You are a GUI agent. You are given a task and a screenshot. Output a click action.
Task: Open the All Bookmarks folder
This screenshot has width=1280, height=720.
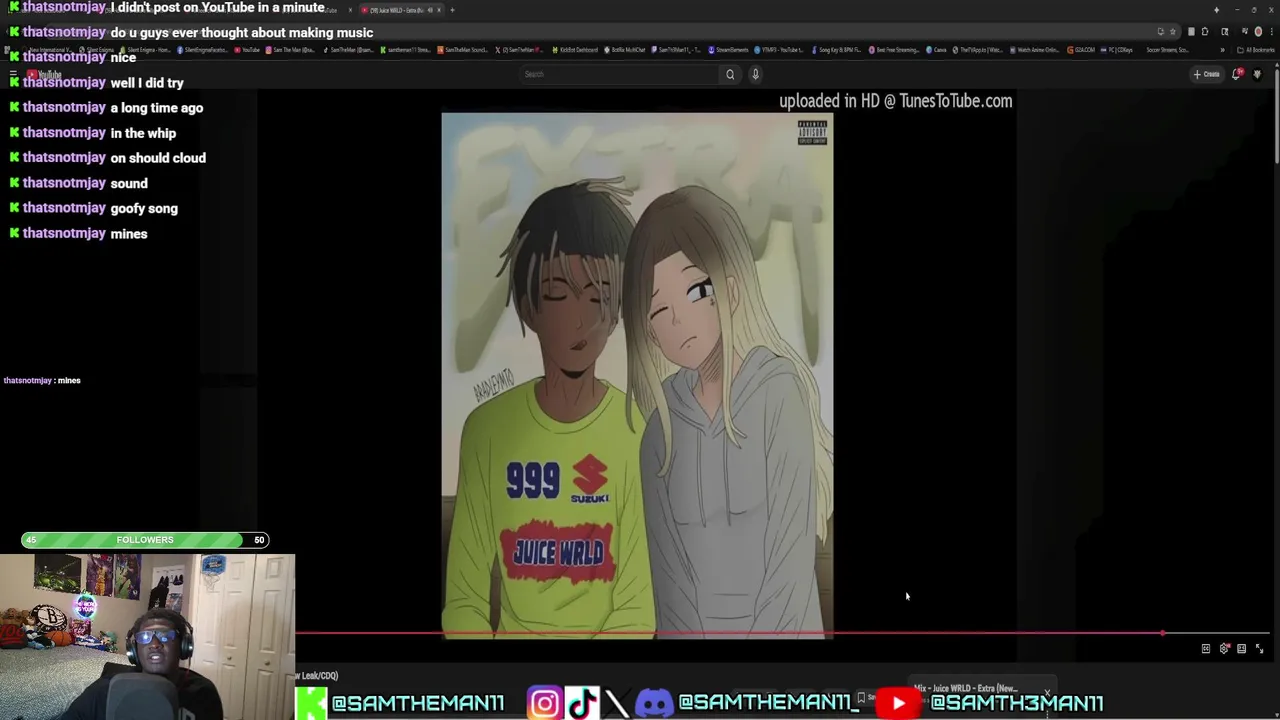click(1256, 50)
